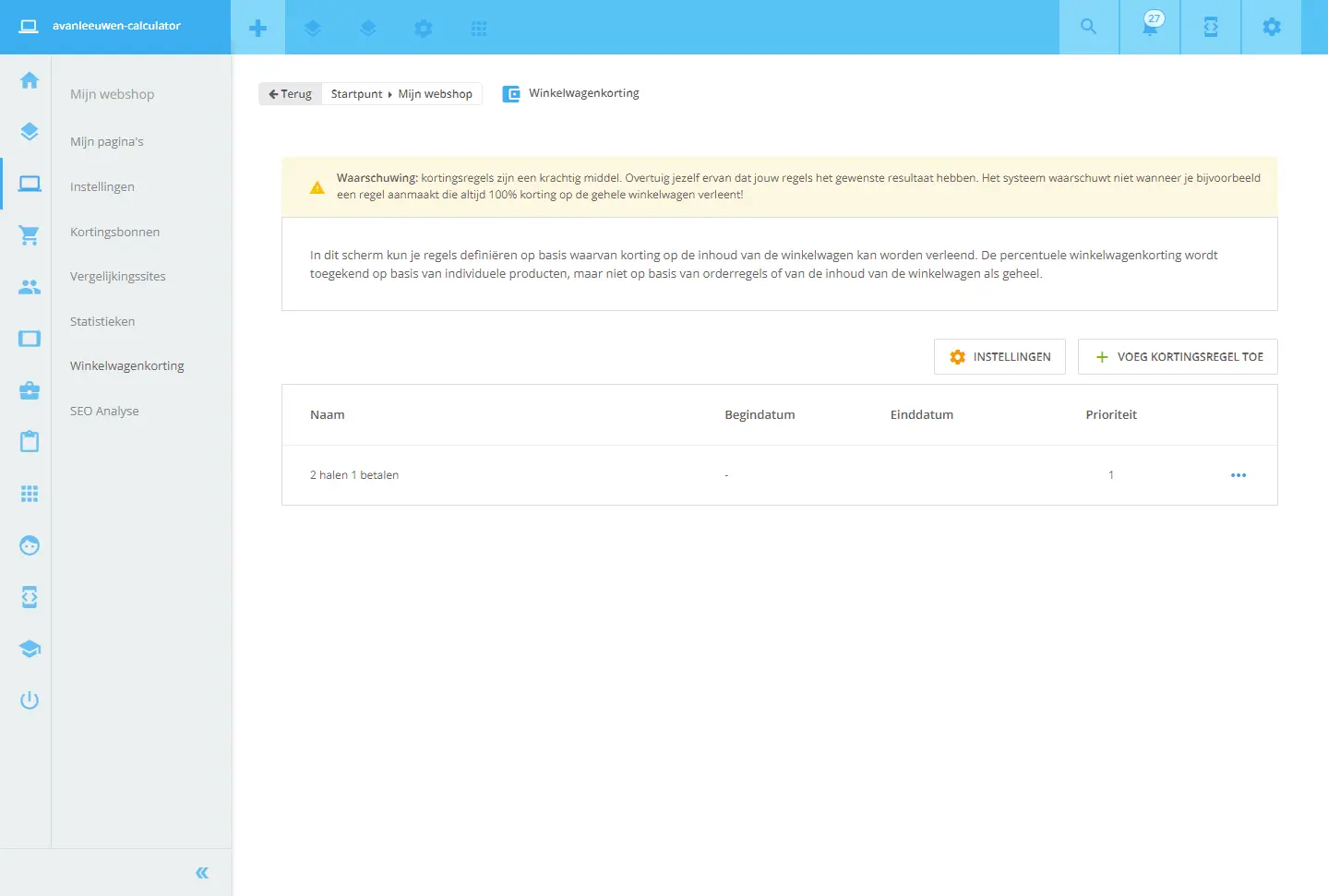Click the power logout icon in sidebar
This screenshot has height=896, width=1328.
30,700
